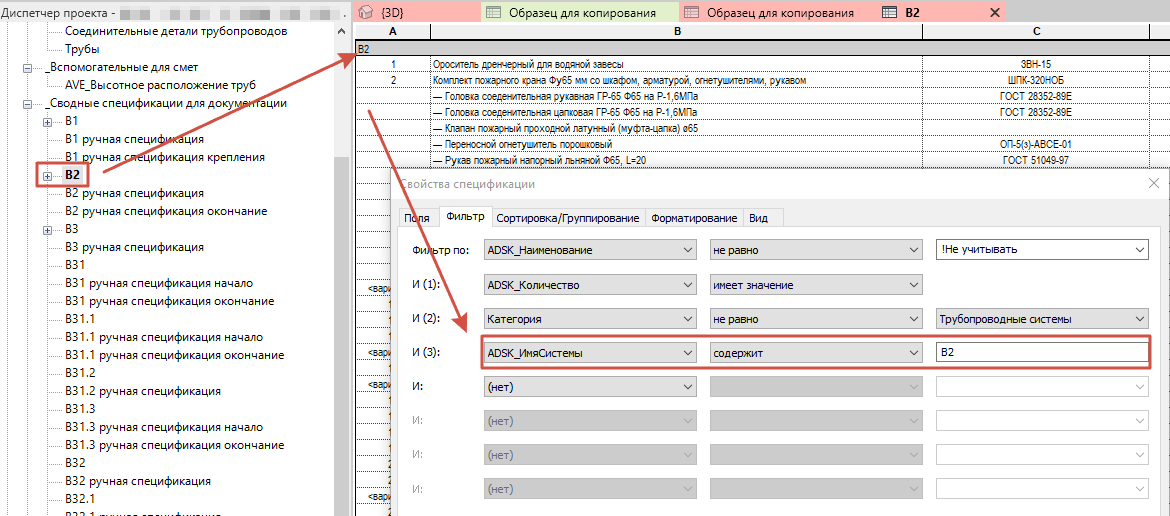
Task: Select B31.1 ручная спецификация окончание
Action: [x=174, y=355]
